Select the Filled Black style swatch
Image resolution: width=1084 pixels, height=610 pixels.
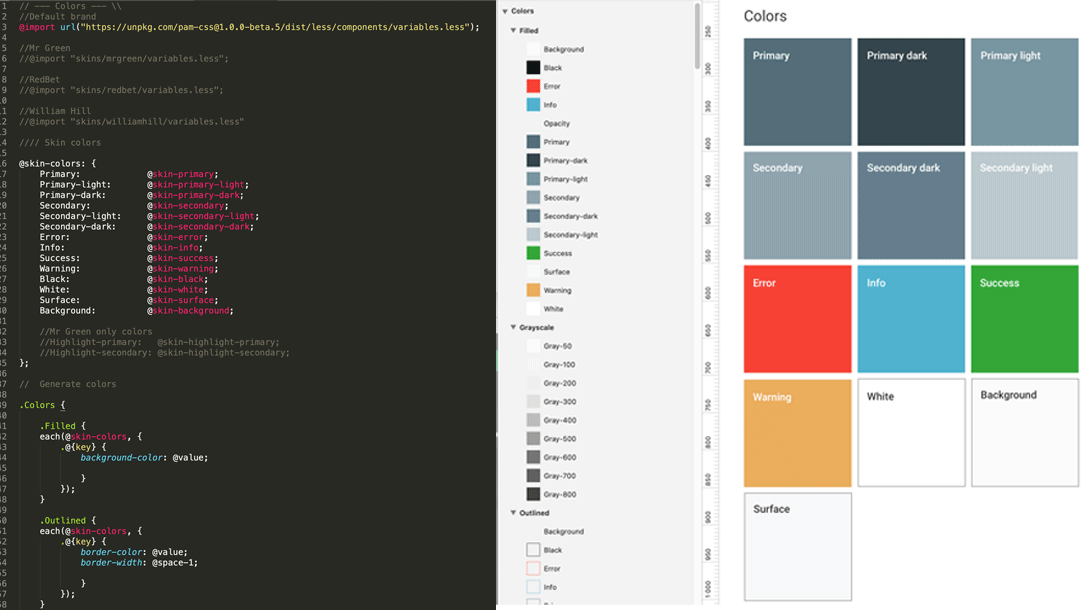coord(533,68)
